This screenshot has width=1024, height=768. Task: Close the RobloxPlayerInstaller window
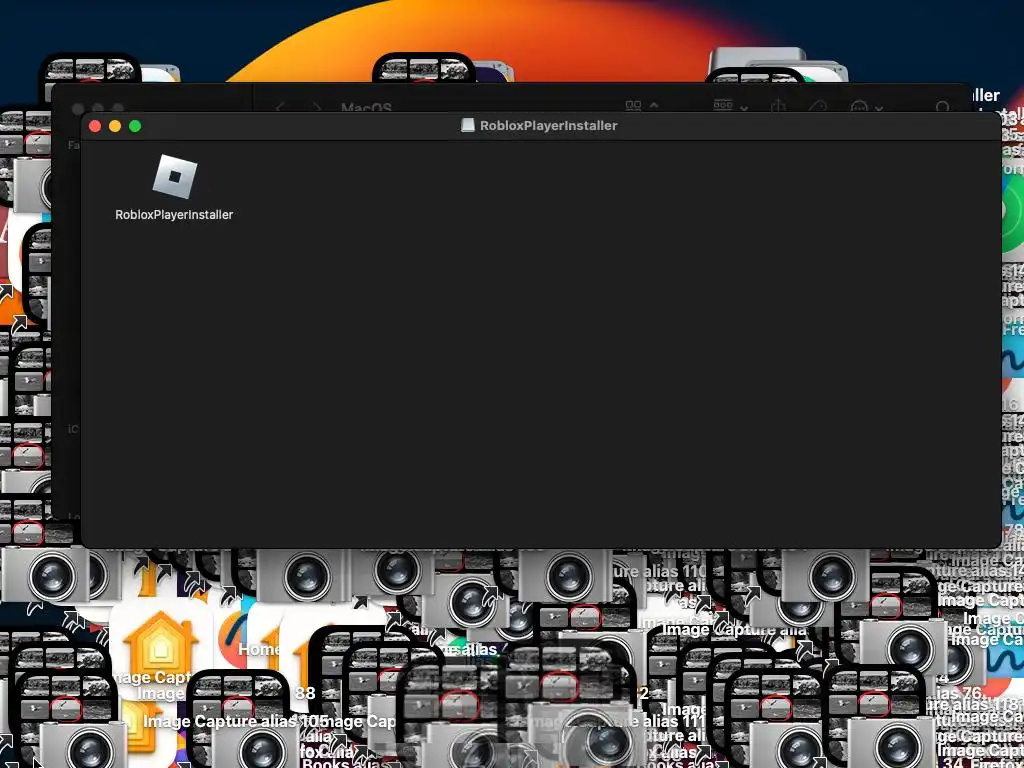pos(95,126)
